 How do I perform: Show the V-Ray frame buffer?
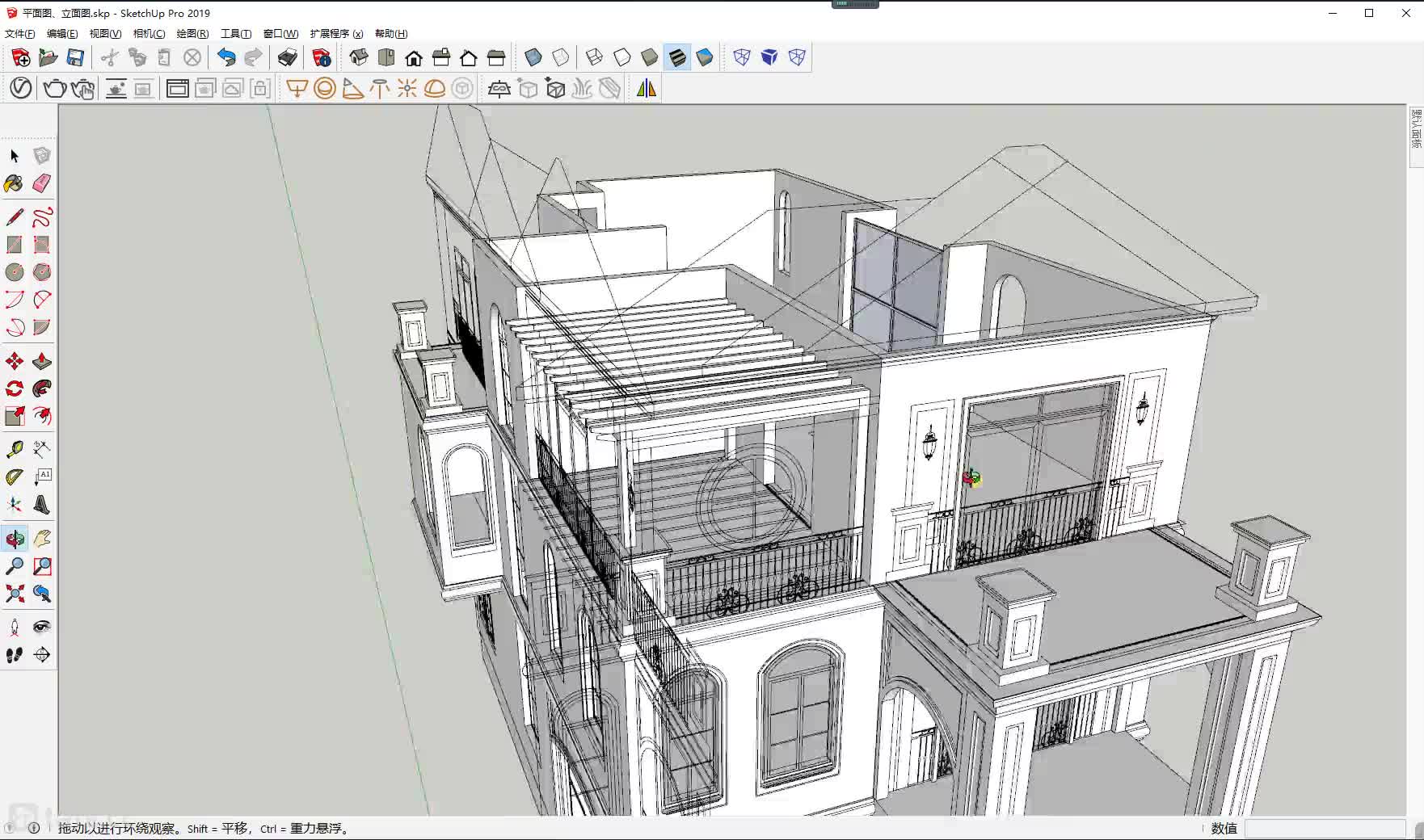click(178, 88)
